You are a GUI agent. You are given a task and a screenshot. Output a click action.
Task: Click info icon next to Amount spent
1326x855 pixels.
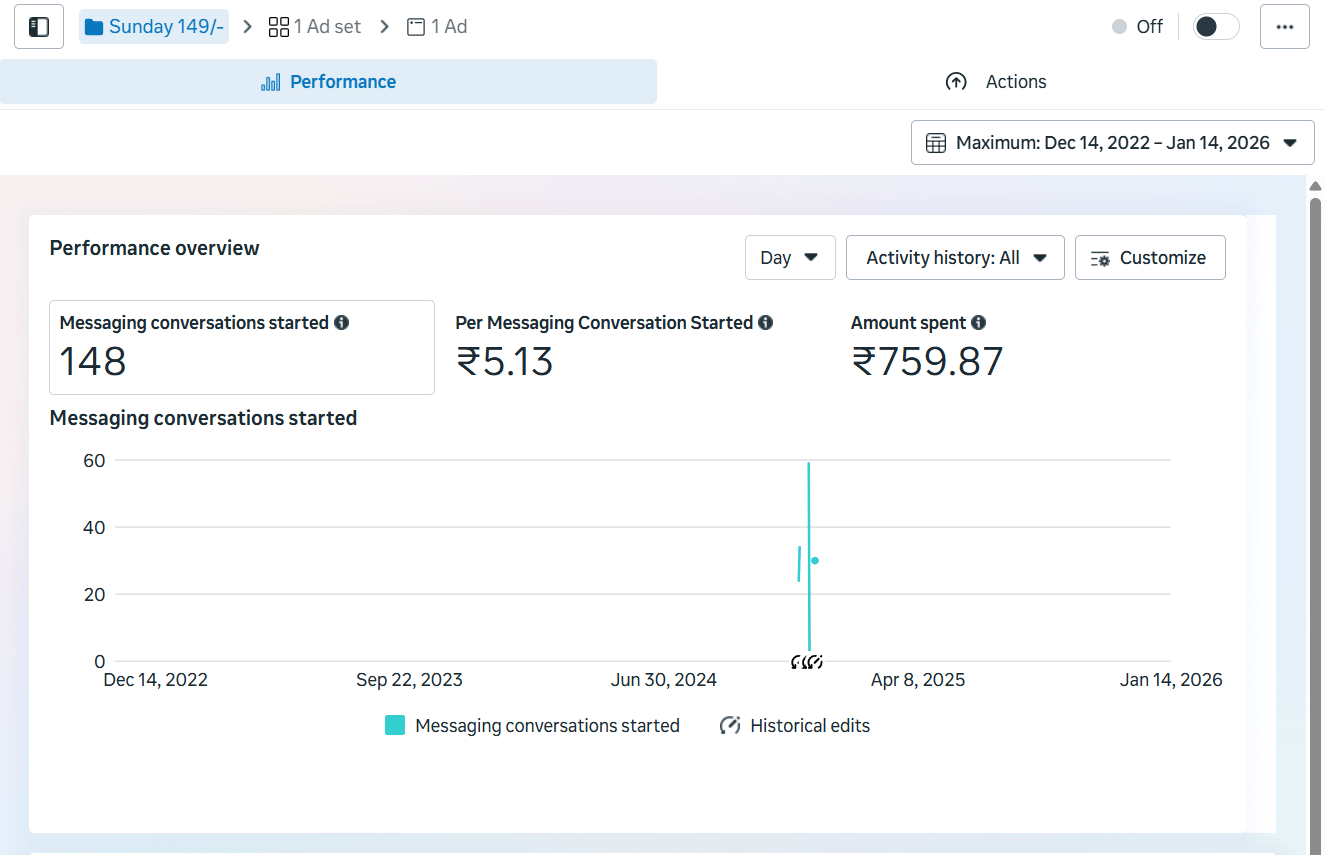(x=978, y=323)
